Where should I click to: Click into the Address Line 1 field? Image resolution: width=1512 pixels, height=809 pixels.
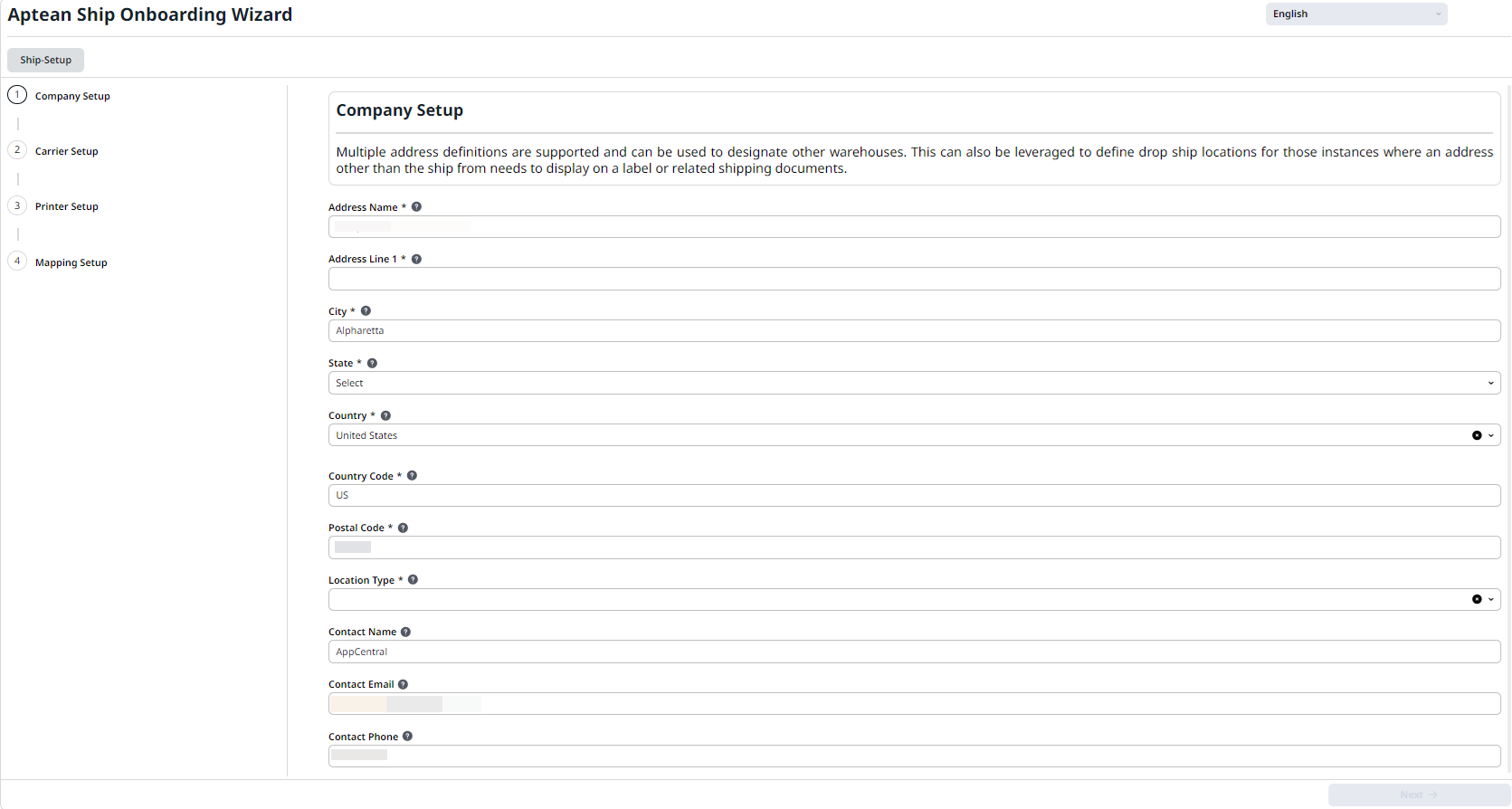click(914, 279)
